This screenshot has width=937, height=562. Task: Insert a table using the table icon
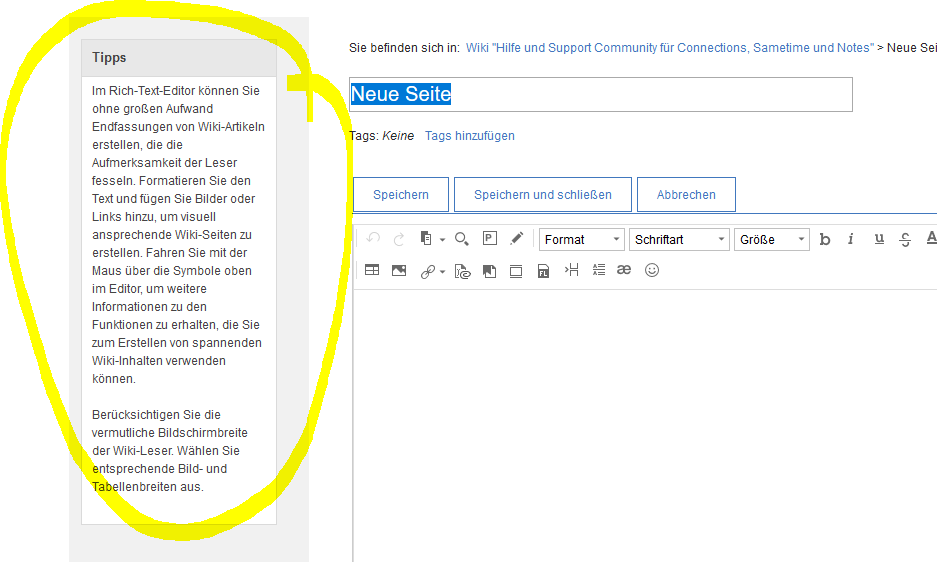372,270
